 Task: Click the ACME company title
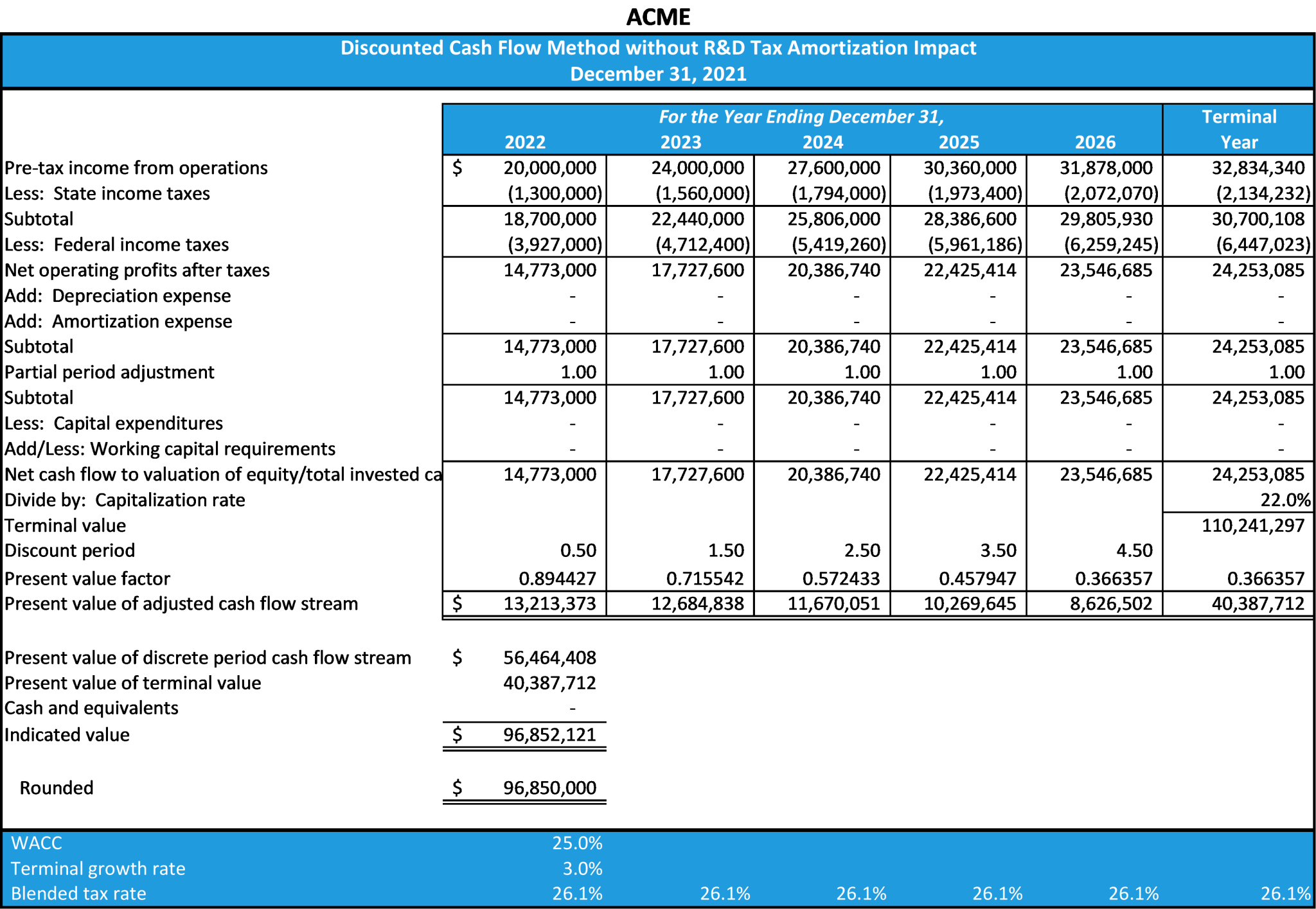[658, 17]
